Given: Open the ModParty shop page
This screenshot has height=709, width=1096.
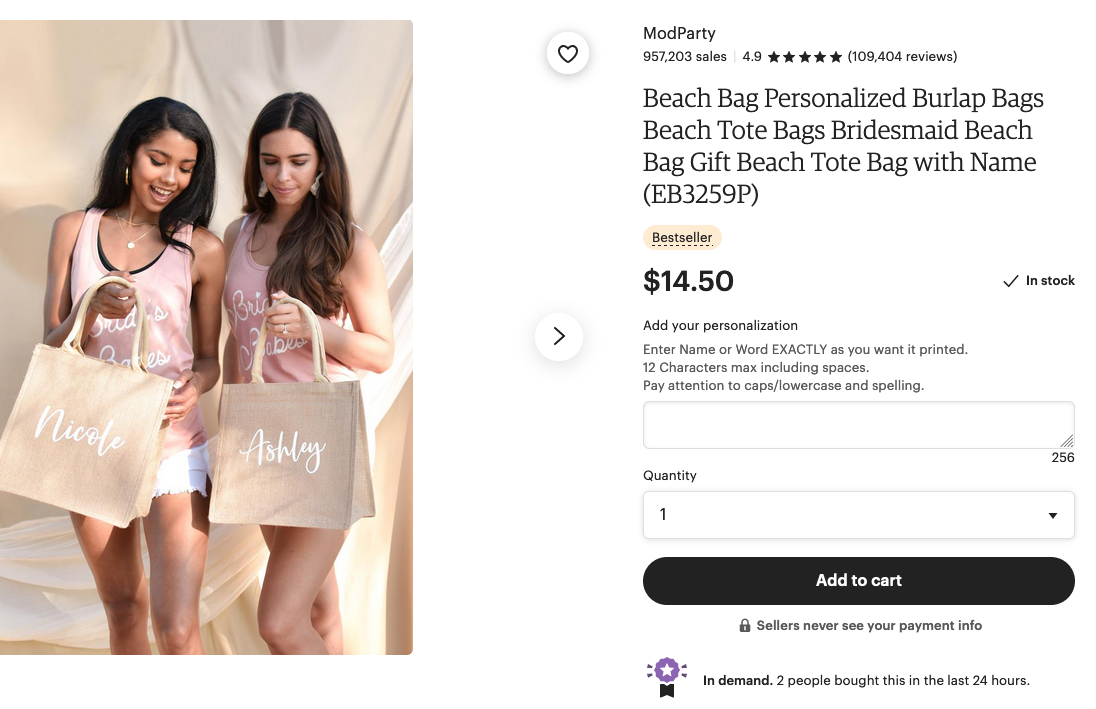Looking at the screenshot, I should tap(679, 34).
